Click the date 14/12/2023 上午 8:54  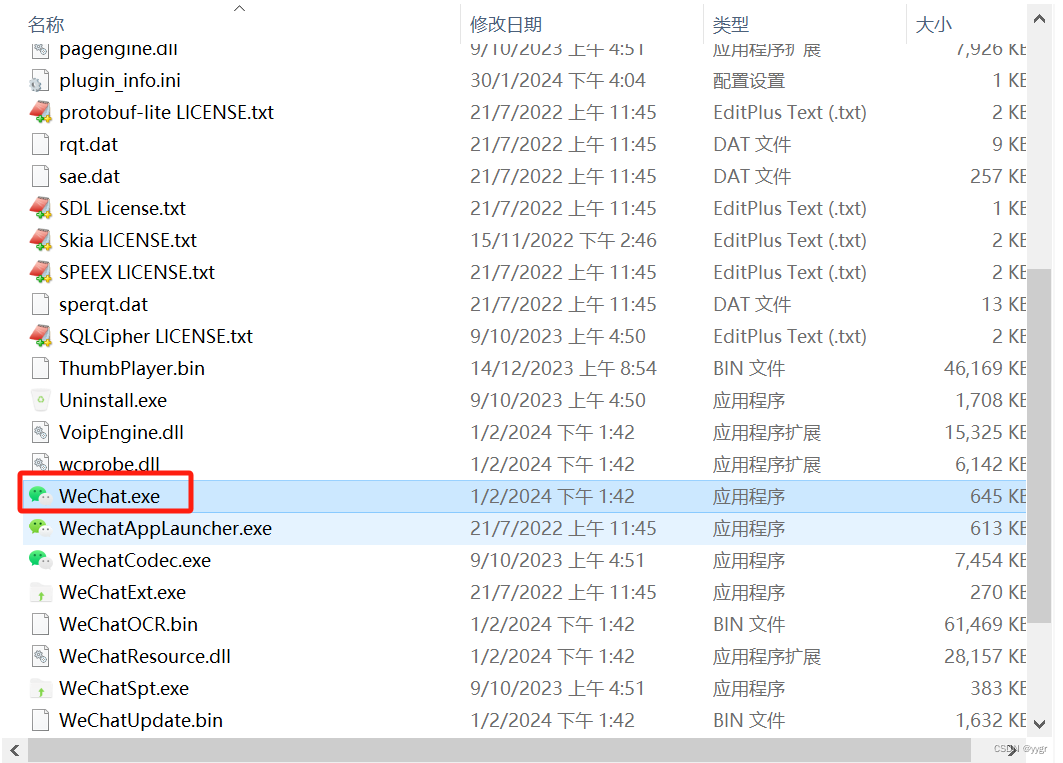point(563,368)
